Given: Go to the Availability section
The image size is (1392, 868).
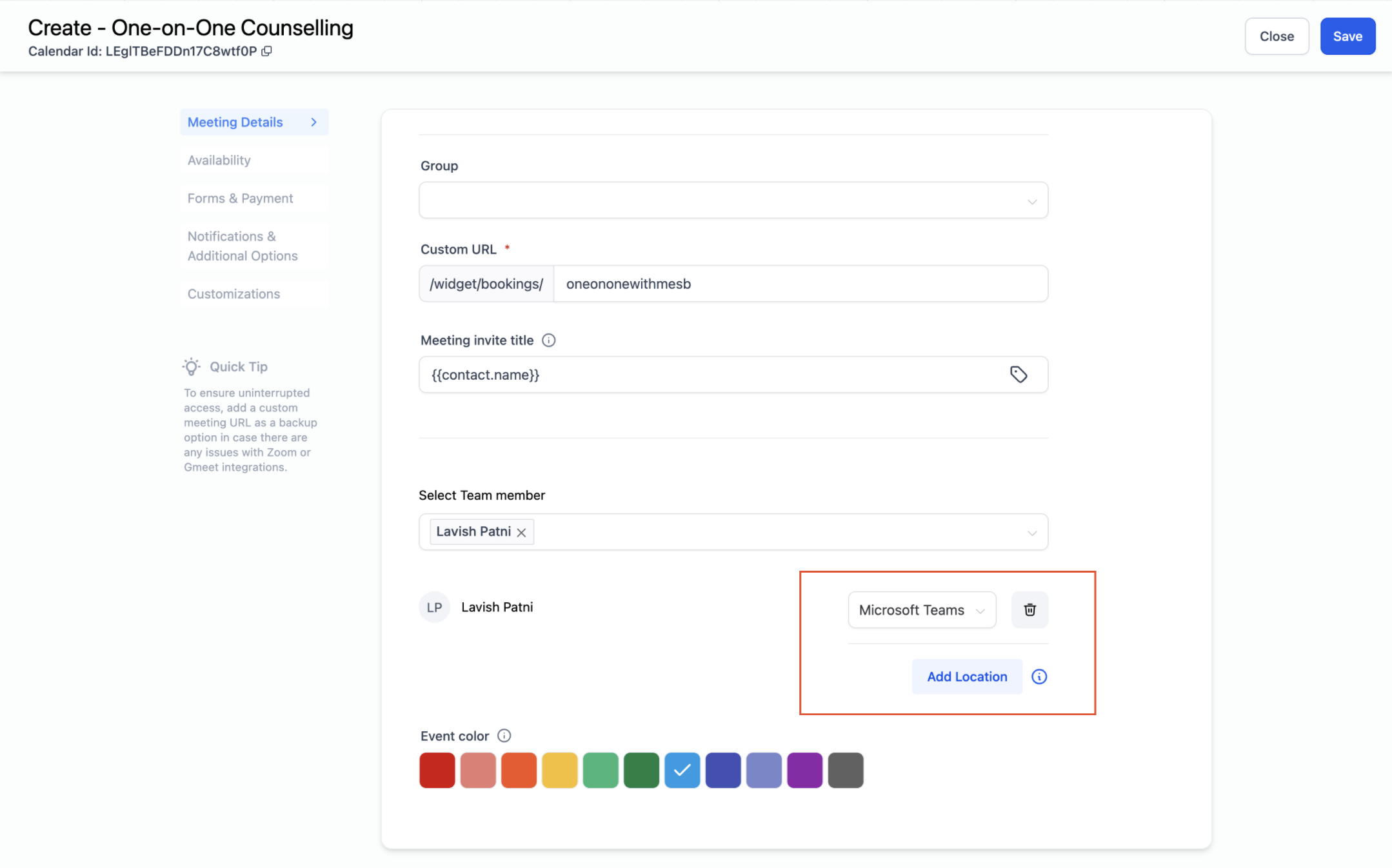Looking at the screenshot, I should (219, 161).
